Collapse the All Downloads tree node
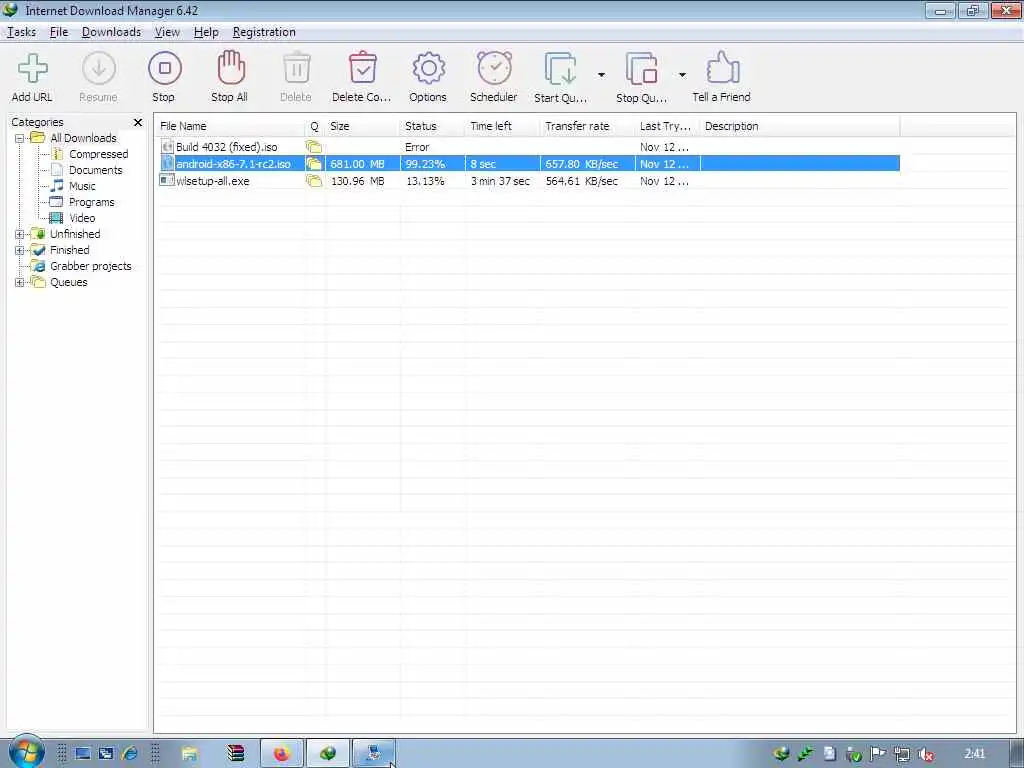1024x768 pixels. coord(20,138)
